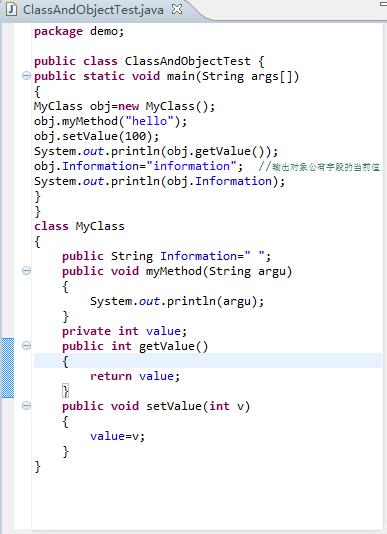
Task: Click on 'package demo;' line
Action: point(79,31)
